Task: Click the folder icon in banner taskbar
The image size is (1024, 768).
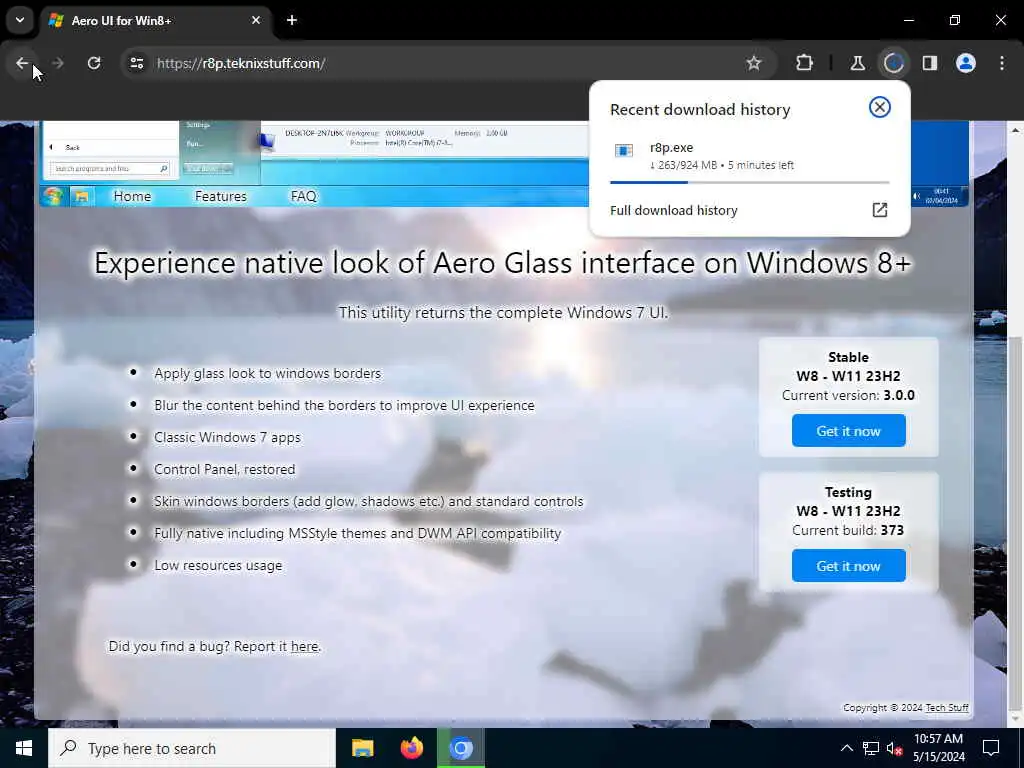Action: [x=82, y=196]
